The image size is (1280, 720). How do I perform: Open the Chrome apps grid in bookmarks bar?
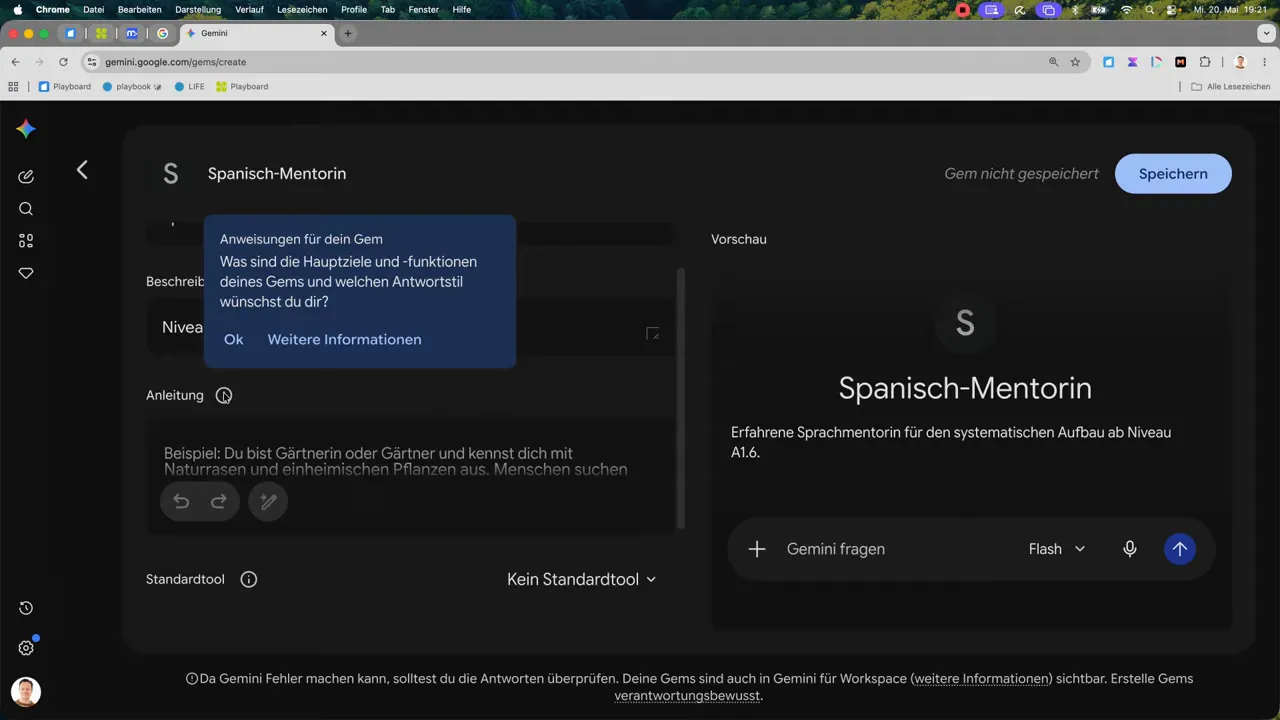coord(13,87)
